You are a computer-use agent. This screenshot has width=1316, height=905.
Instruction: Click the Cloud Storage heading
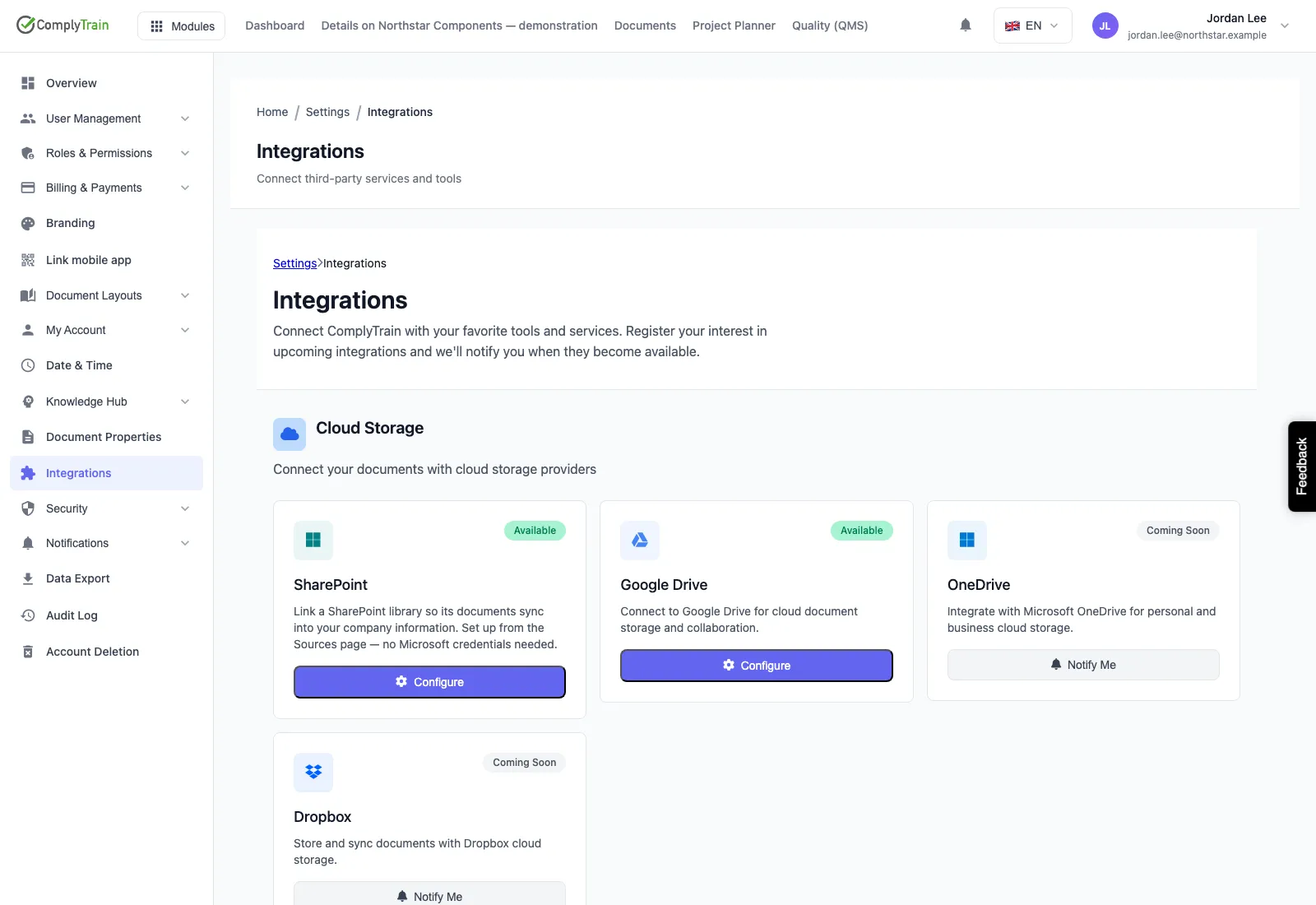370,428
